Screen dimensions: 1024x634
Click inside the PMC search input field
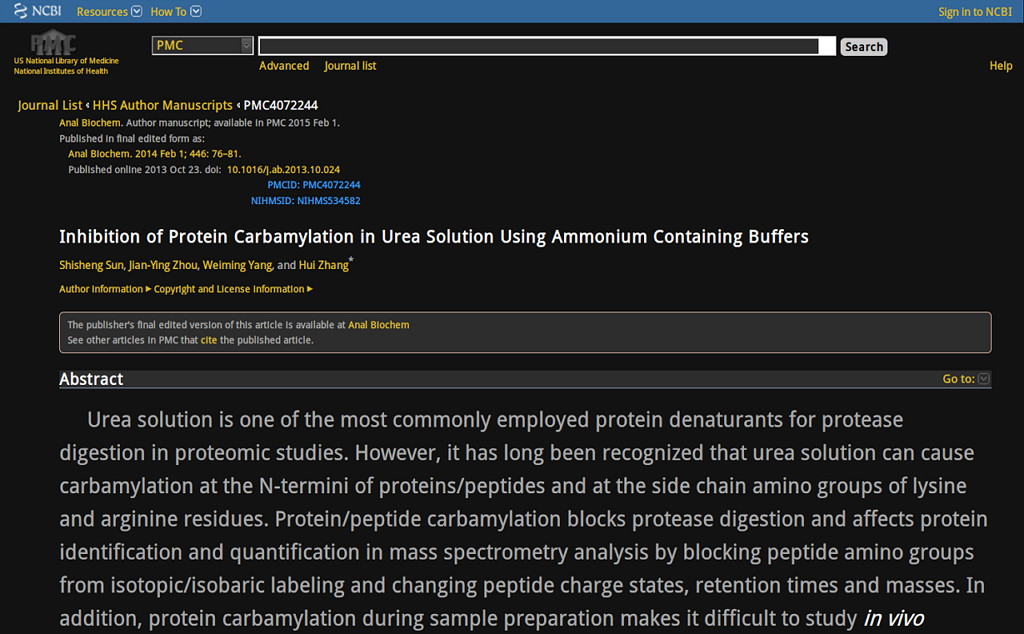click(545, 45)
